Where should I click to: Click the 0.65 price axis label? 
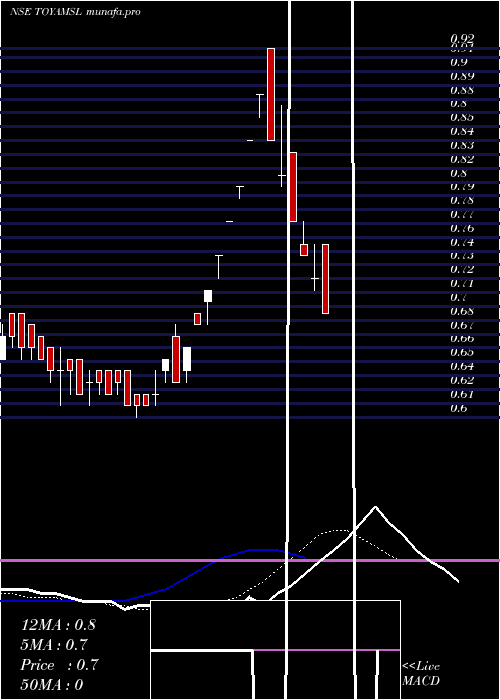[462, 353]
